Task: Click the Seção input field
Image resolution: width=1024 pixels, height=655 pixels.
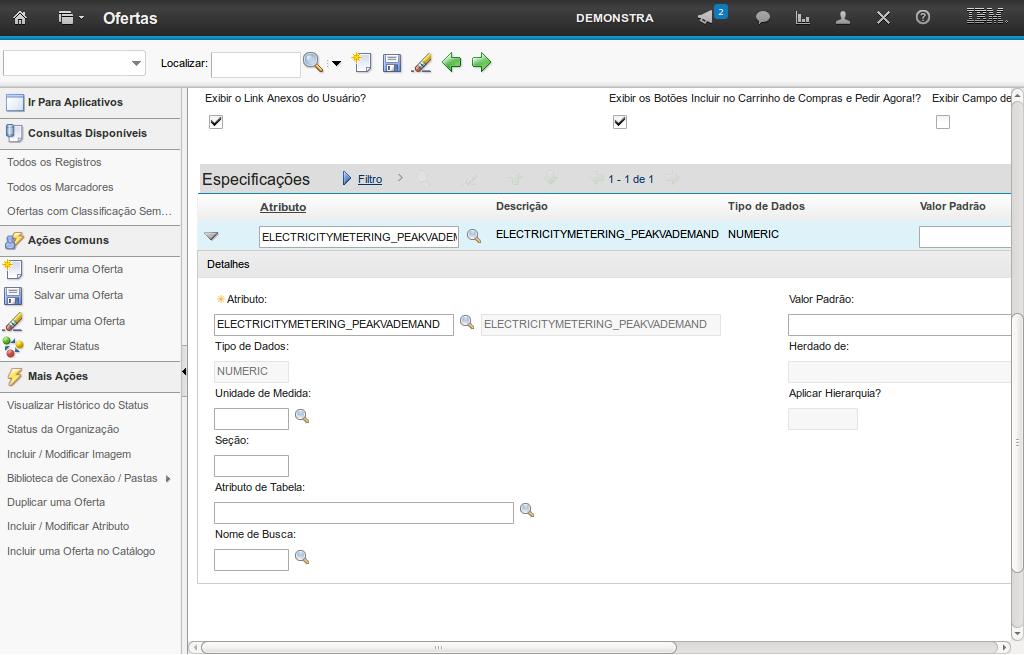Action: [x=251, y=466]
